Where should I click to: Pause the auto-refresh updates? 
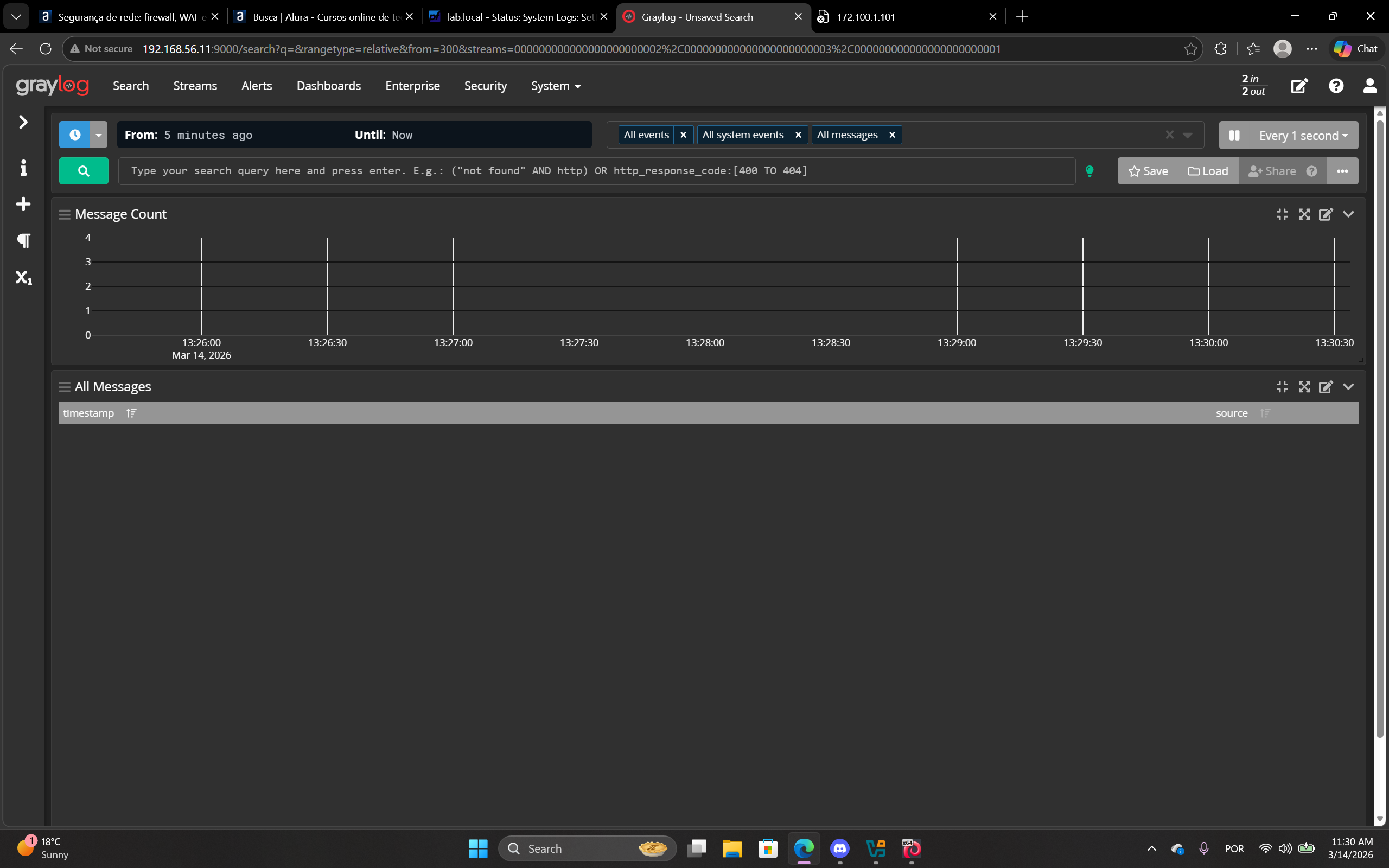(x=1234, y=136)
